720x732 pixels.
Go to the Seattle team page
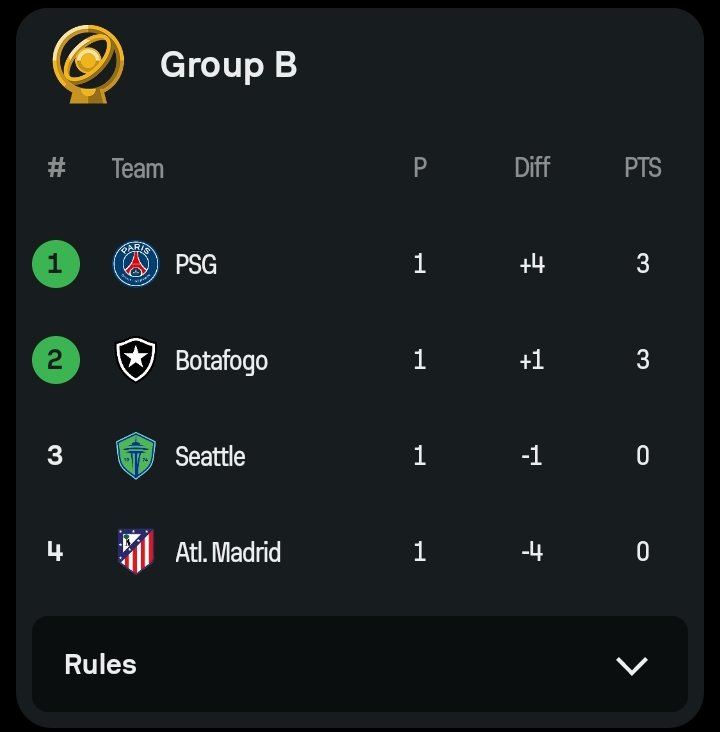pos(210,456)
